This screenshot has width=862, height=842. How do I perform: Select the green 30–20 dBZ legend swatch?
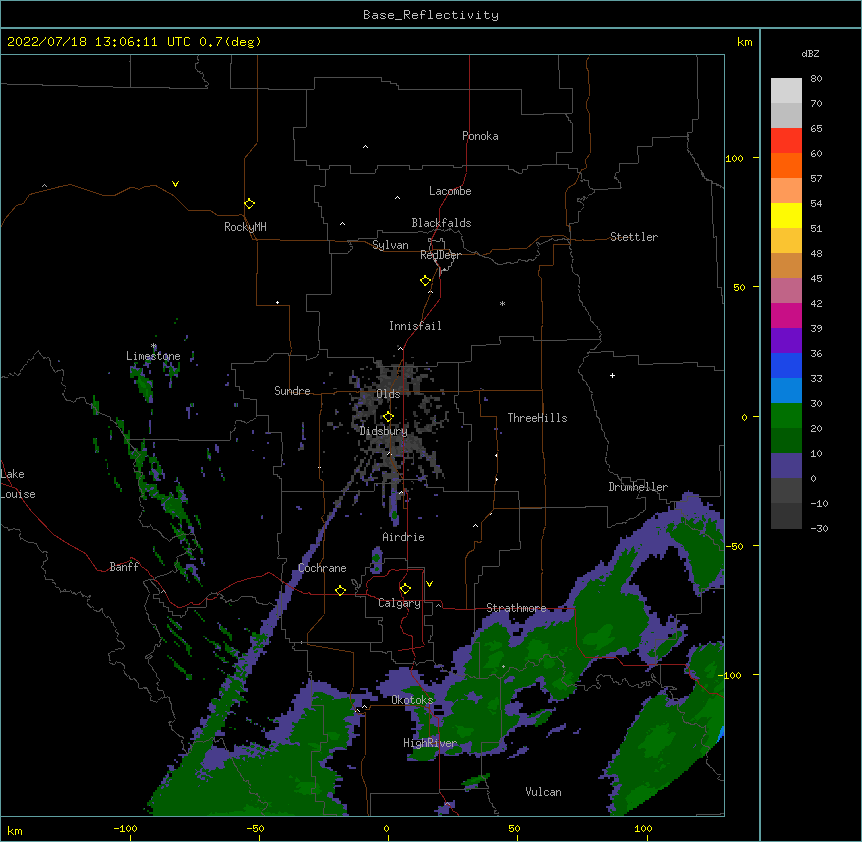(x=786, y=416)
